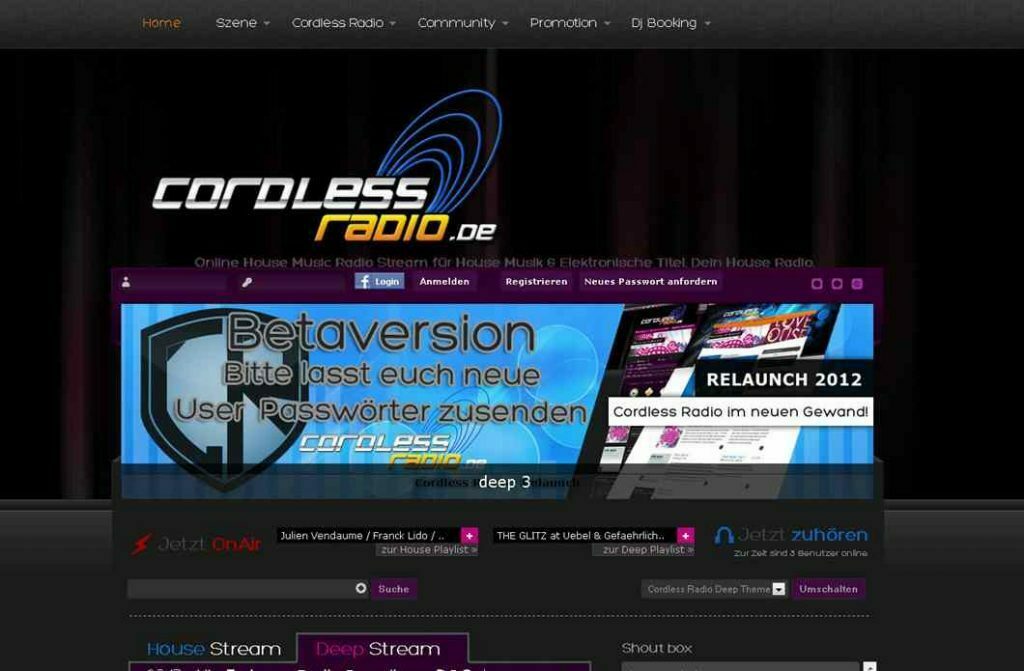Select the middle hollow square slide indicator
The width and height of the screenshot is (1024, 671).
pyautogui.click(x=837, y=284)
